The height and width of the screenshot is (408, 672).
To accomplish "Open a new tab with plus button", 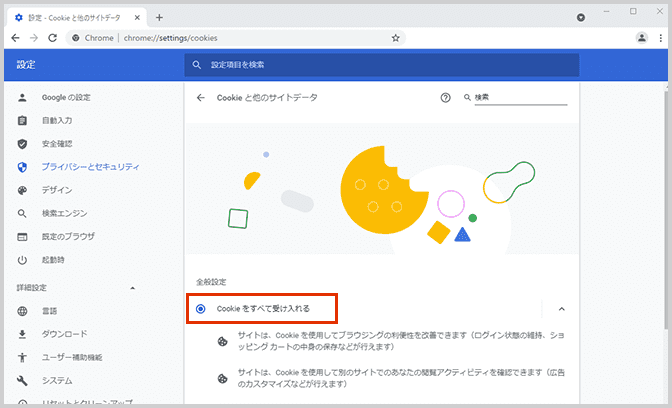I will click(x=160, y=17).
